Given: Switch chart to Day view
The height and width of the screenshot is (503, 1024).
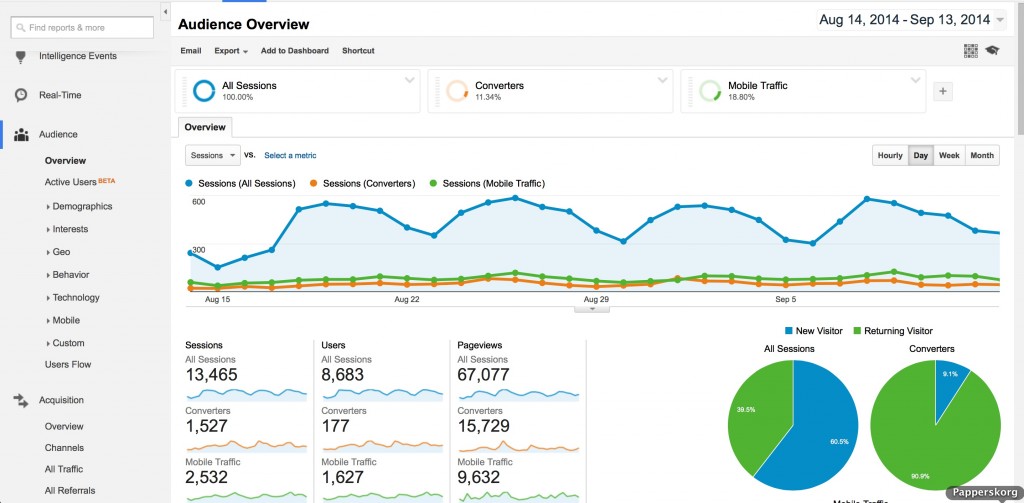Looking at the screenshot, I should (921, 155).
